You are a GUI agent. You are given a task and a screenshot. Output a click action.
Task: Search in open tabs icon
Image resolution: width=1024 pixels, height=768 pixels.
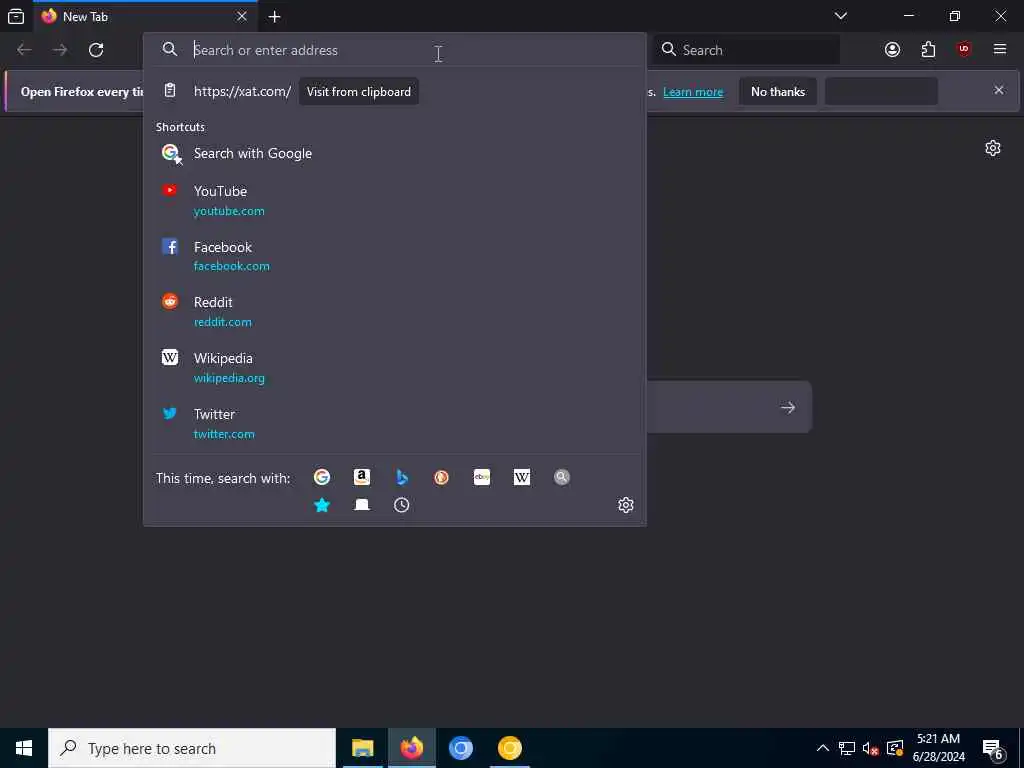pyautogui.click(x=362, y=505)
